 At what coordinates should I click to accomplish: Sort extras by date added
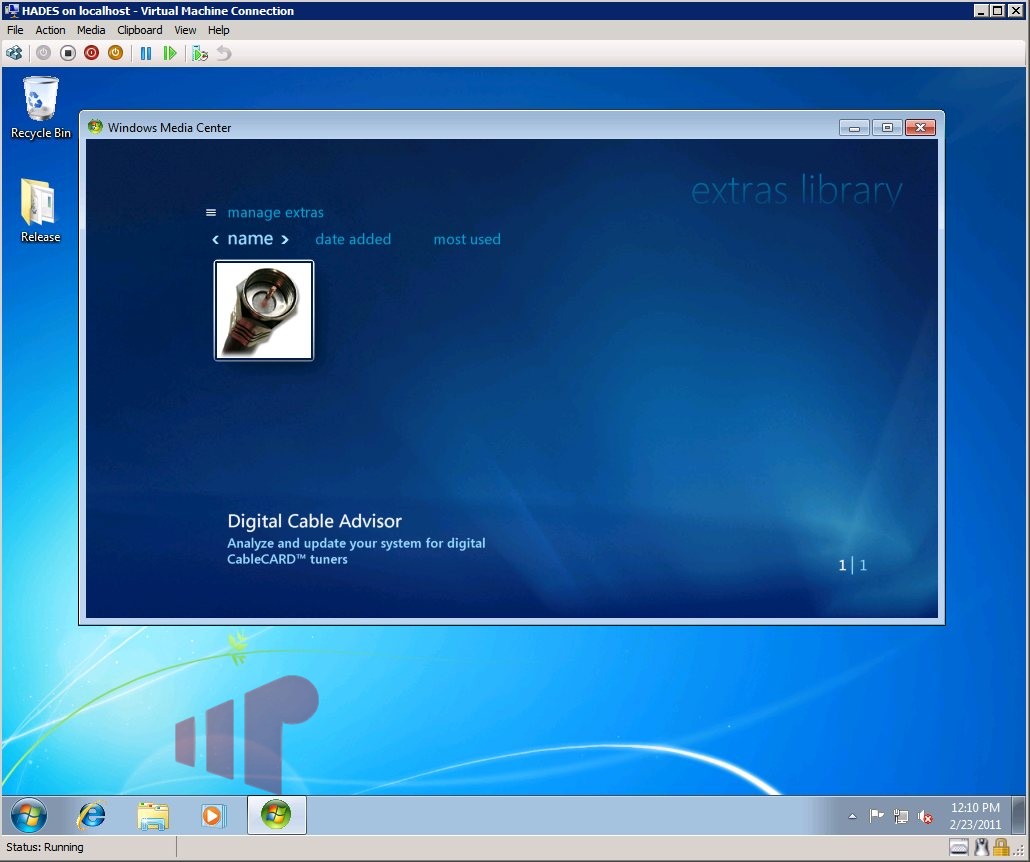(353, 239)
